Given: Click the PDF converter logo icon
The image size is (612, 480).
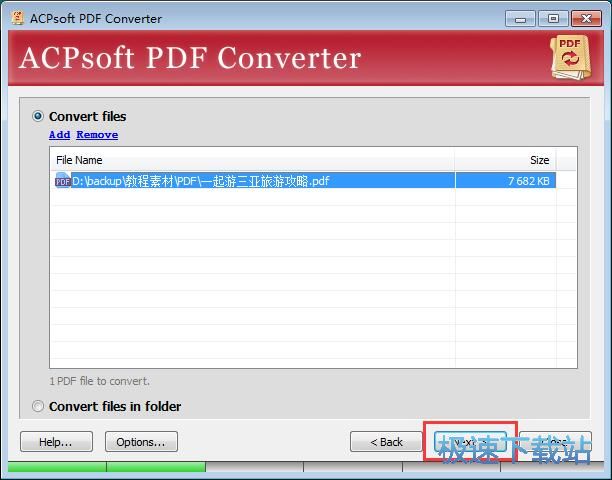Looking at the screenshot, I should [x=571, y=58].
